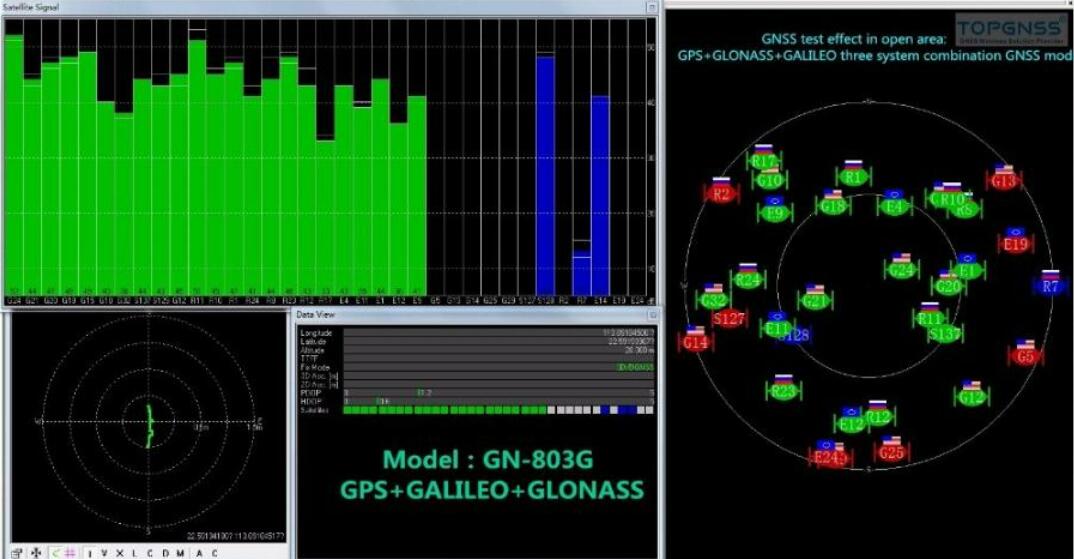The image size is (1074, 559).
Task: Click the L toolbar letter button
Action: [x=134, y=553]
